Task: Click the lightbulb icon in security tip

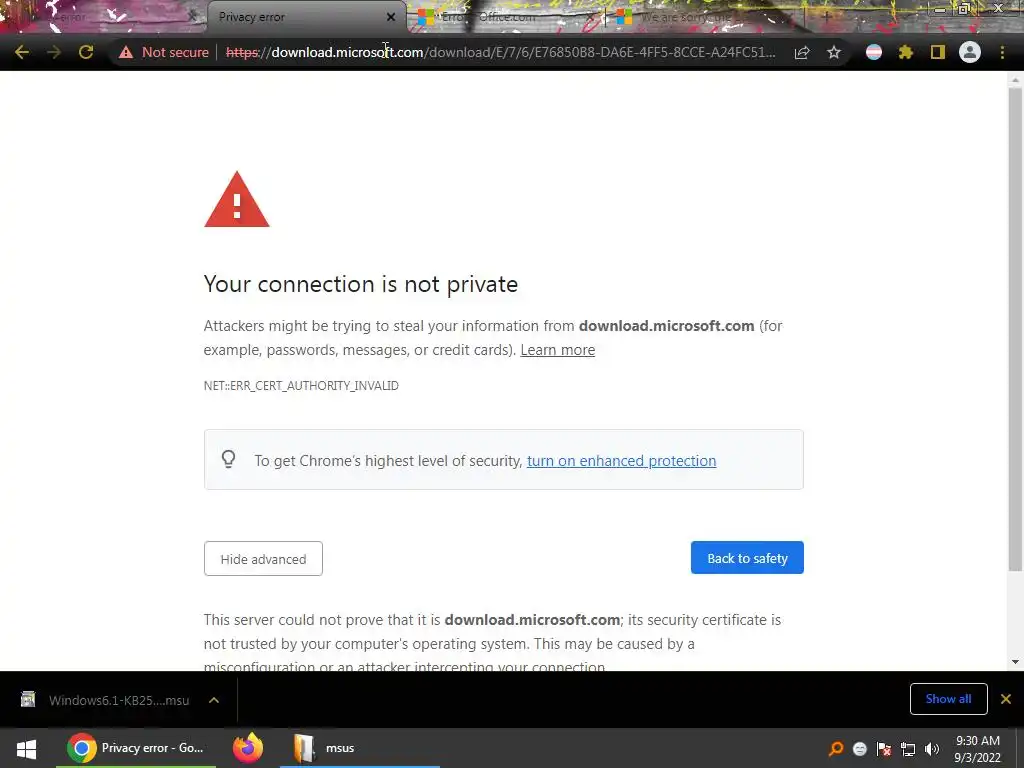Action: [229, 459]
